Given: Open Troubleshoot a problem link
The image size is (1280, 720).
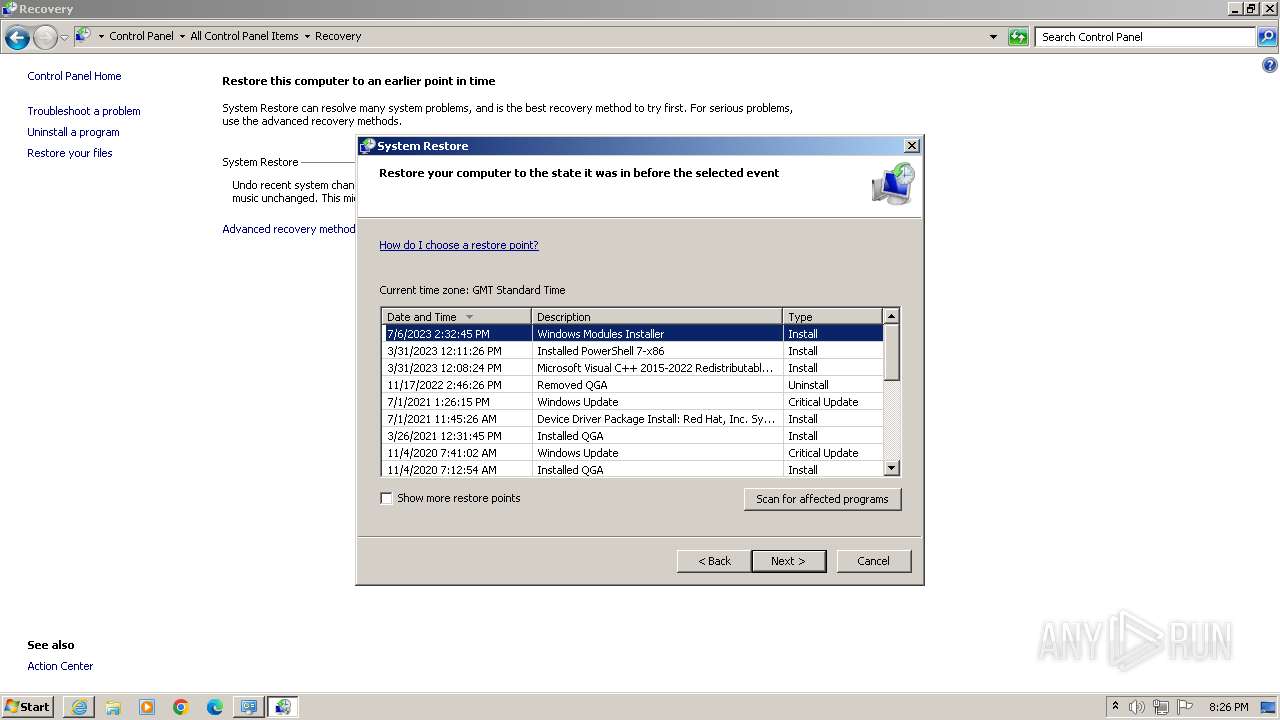Looking at the screenshot, I should tap(84, 111).
